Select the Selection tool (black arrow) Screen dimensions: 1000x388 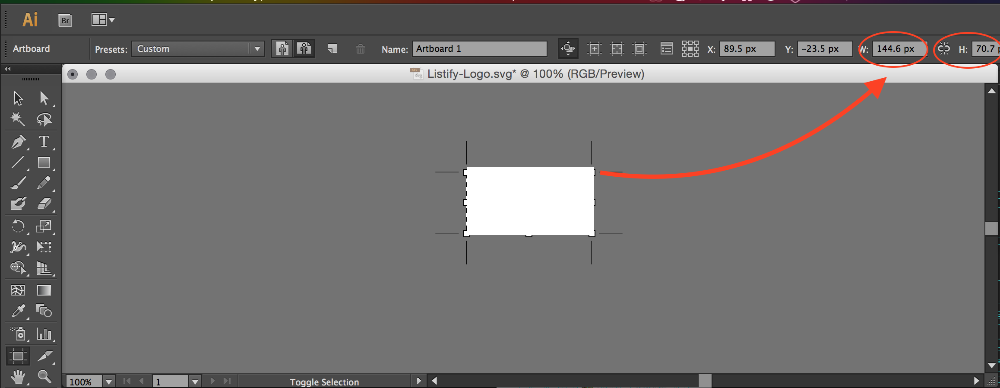tap(18, 98)
